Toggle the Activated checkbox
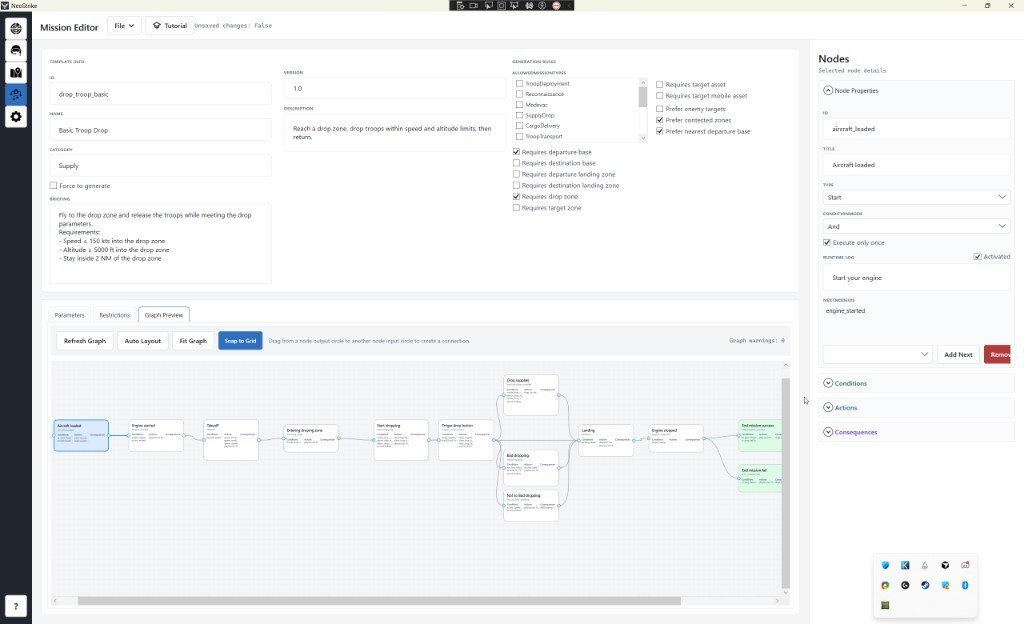This screenshot has width=1024, height=624. [977, 257]
